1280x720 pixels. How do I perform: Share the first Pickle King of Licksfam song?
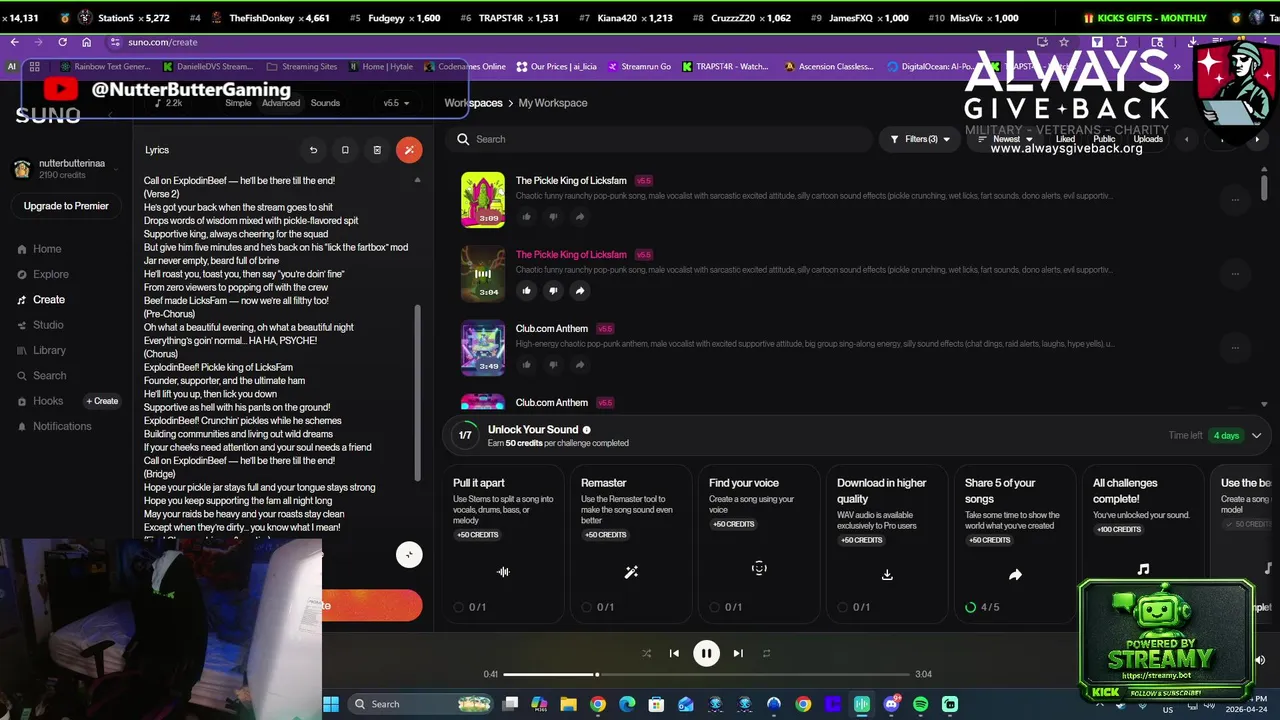(580, 217)
